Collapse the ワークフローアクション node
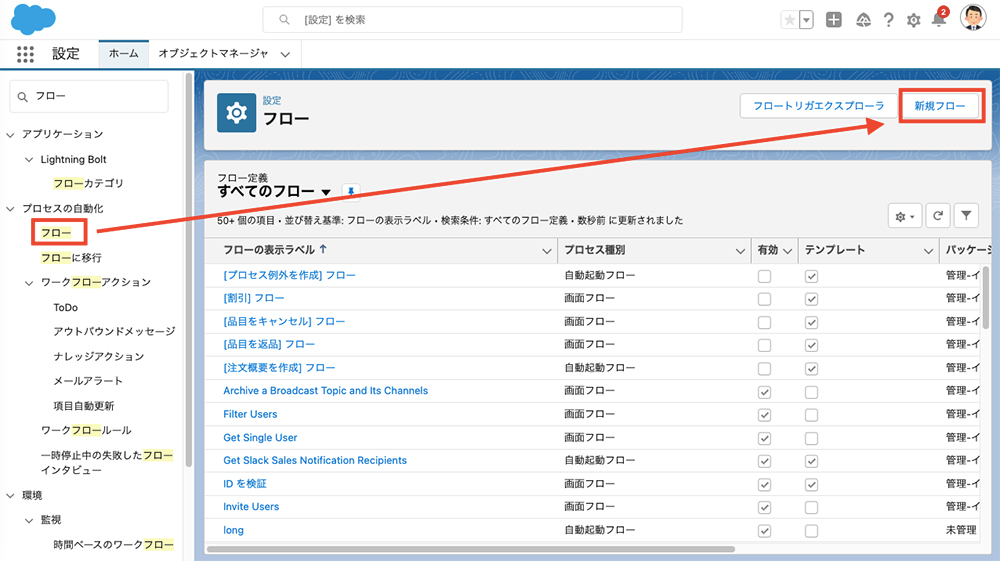This screenshot has width=1000, height=561. coord(29,282)
